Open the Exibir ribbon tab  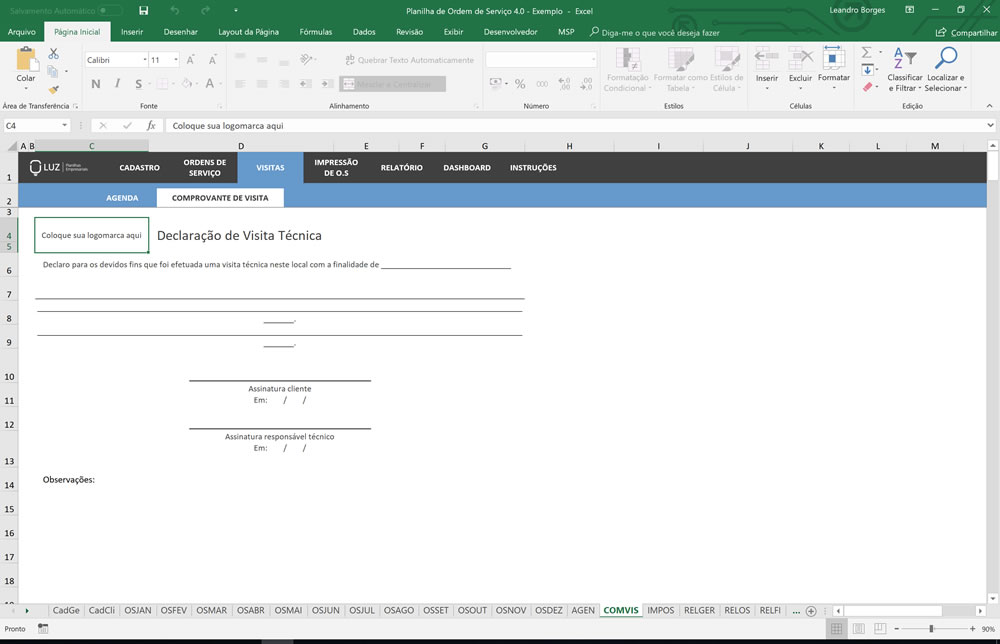453,32
